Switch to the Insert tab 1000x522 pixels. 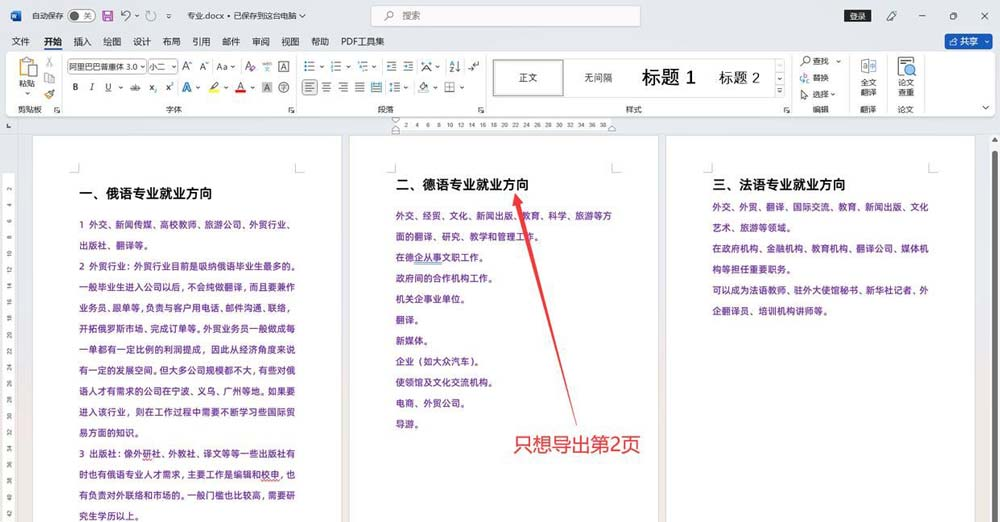point(82,41)
